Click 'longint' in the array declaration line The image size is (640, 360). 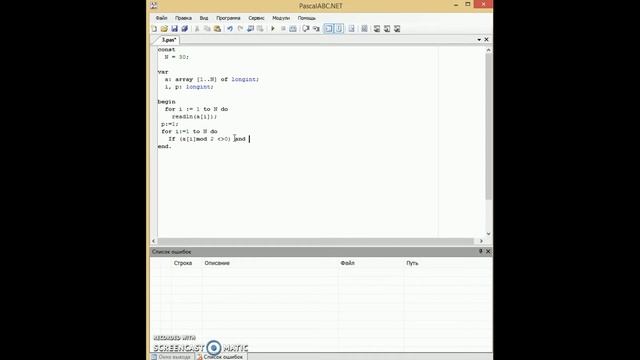(244, 80)
